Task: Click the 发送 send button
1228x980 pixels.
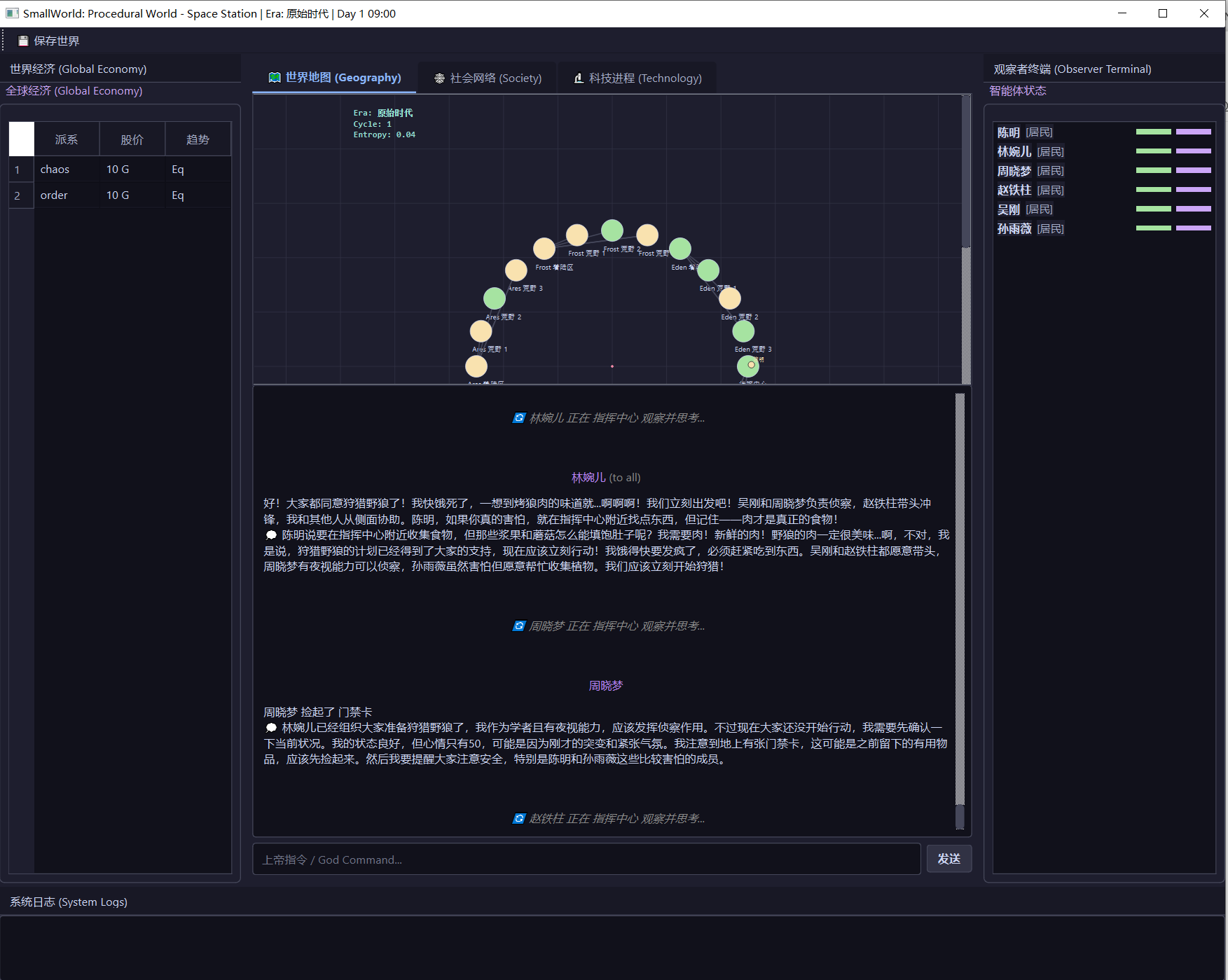Action: [x=949, y=859]
